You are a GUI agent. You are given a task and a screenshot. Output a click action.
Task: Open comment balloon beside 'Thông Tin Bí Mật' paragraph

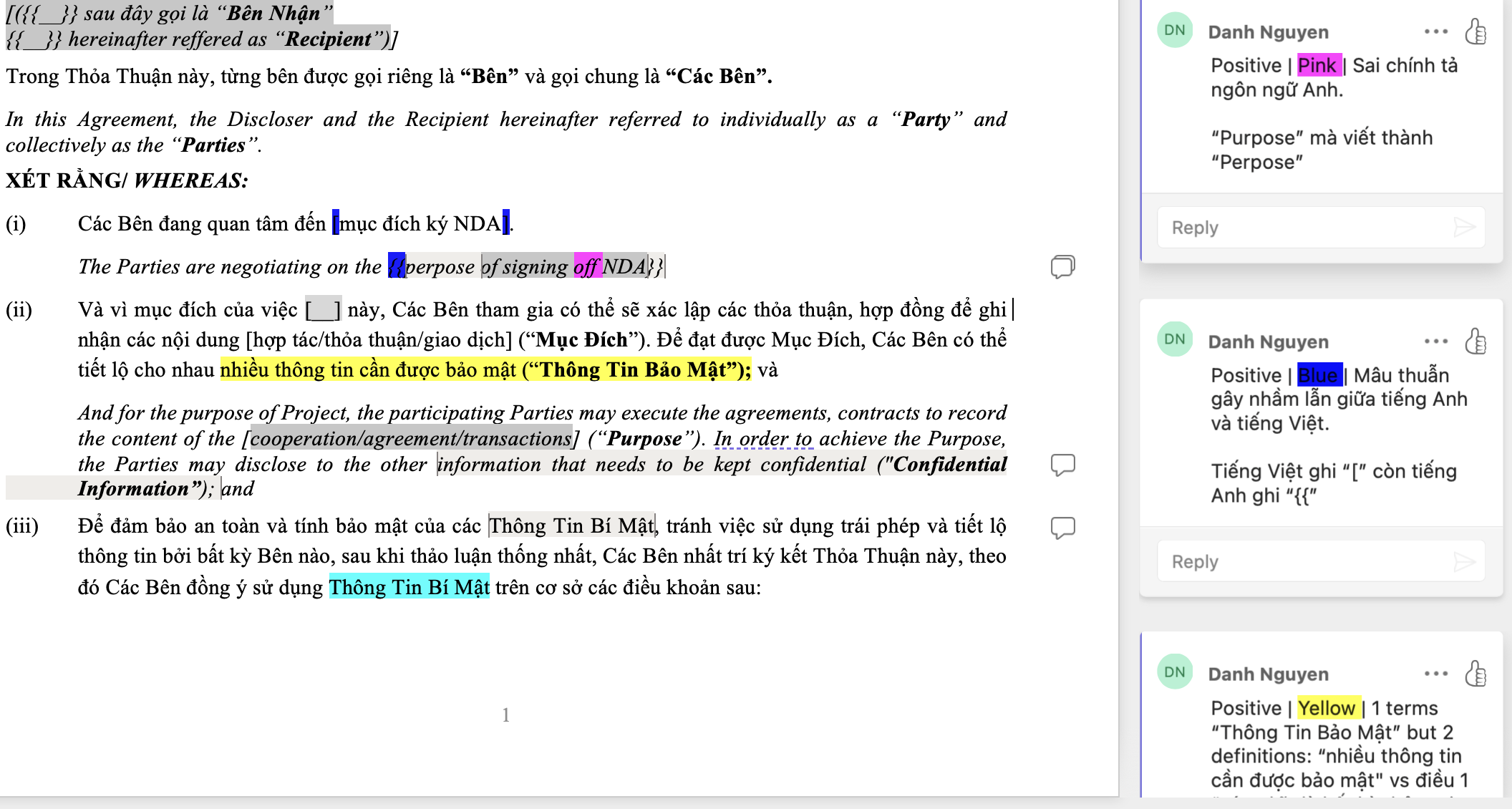(x=1062, y=528)
